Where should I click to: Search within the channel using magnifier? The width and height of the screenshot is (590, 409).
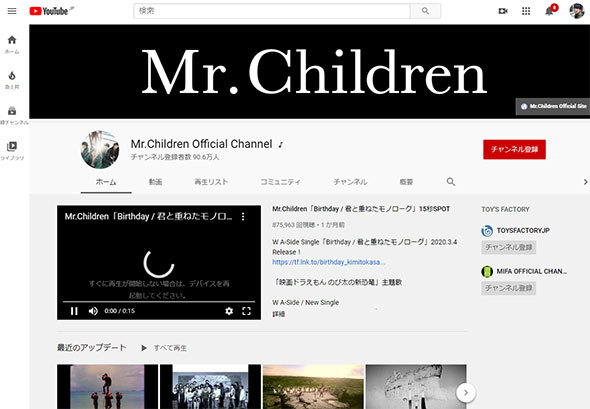point(451,182)
